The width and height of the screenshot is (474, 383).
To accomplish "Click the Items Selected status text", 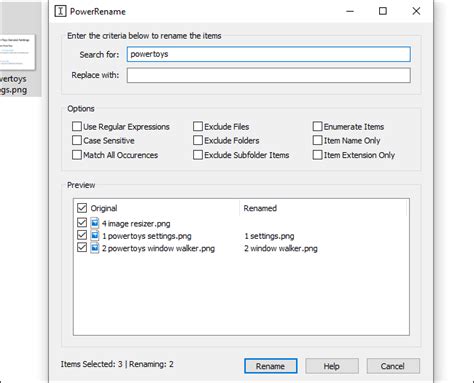I will 117,364.
